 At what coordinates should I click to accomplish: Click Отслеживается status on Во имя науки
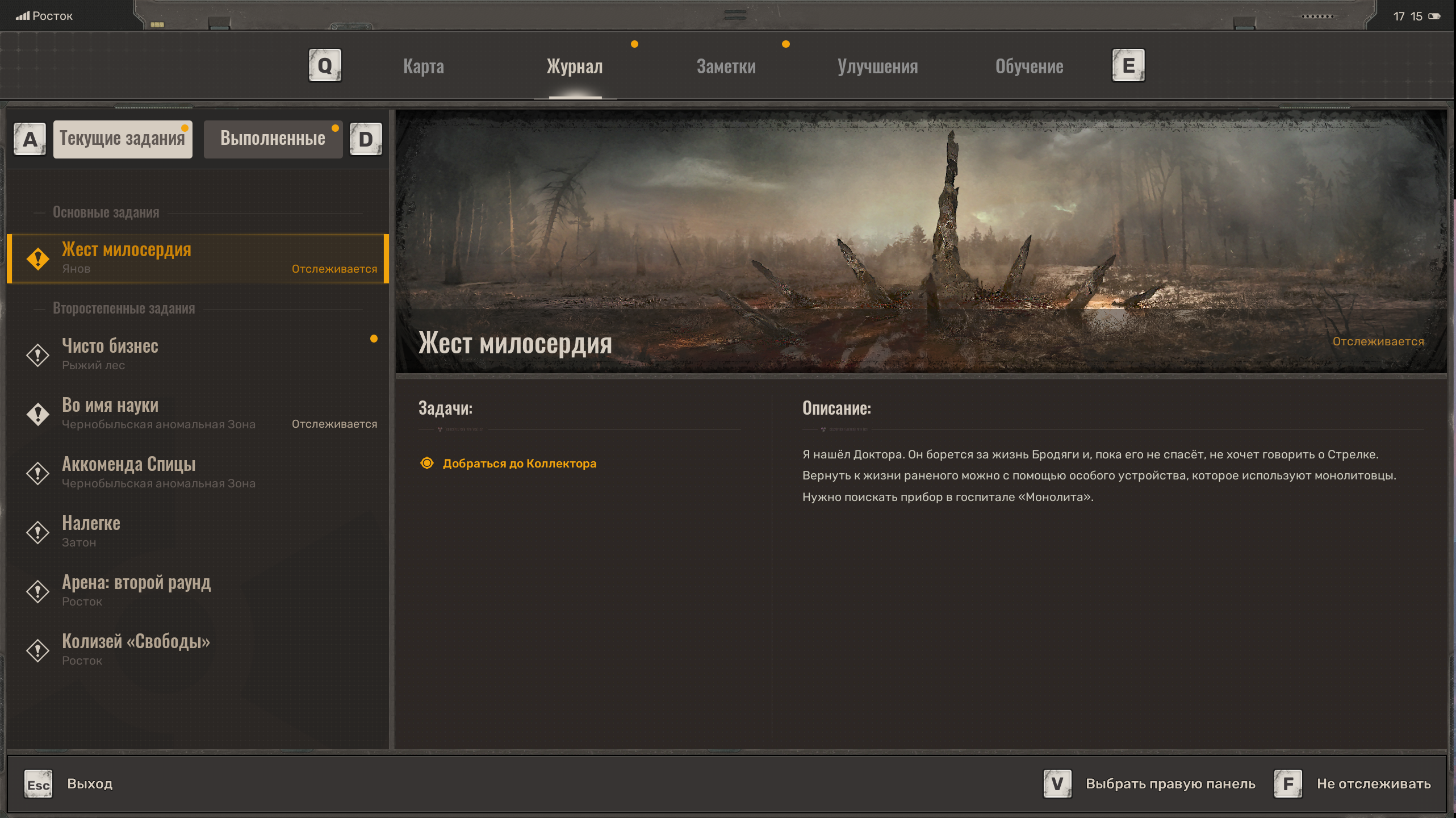point(334,424)
